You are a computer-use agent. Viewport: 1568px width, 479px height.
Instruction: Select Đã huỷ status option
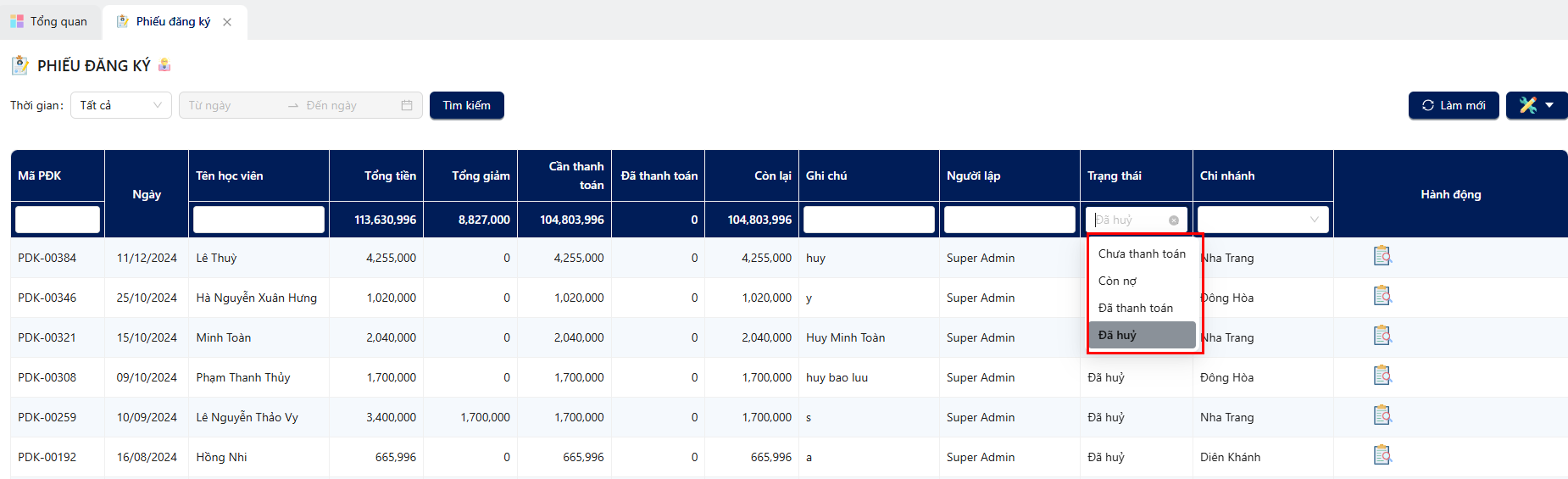click(1142, 335)
